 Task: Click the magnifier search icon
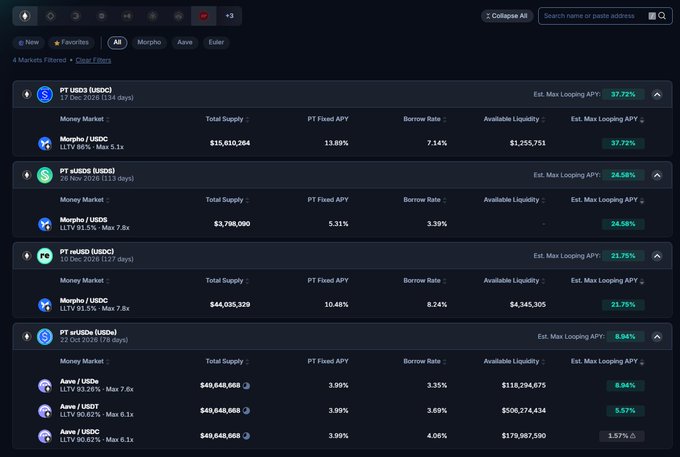tap(662, 16)
